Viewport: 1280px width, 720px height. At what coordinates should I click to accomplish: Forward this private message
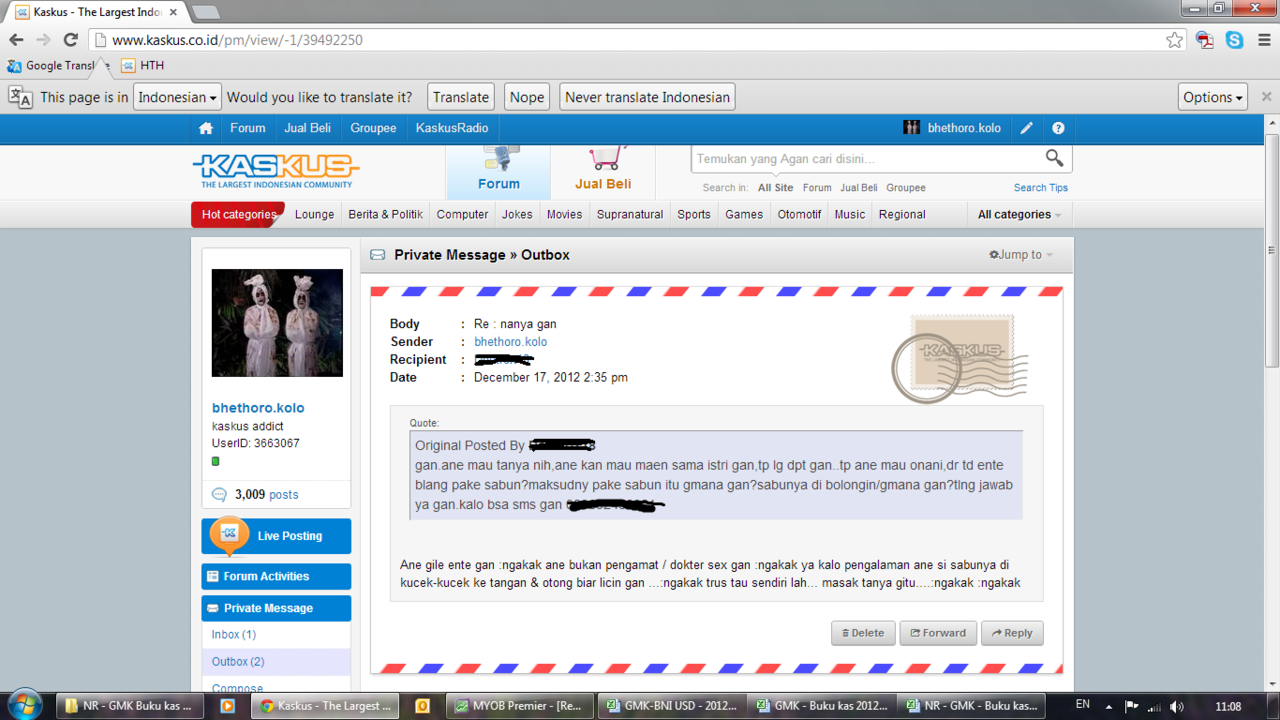pos(938,633)
